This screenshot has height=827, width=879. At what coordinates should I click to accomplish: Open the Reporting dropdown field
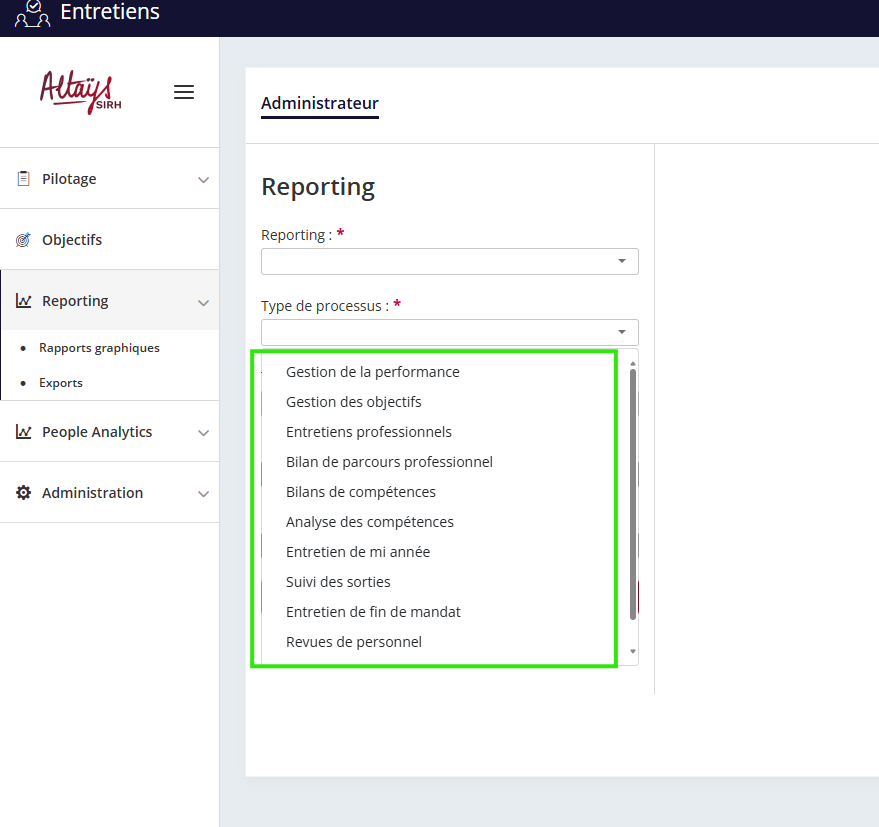pyautogui.click(x=449, y=261)
